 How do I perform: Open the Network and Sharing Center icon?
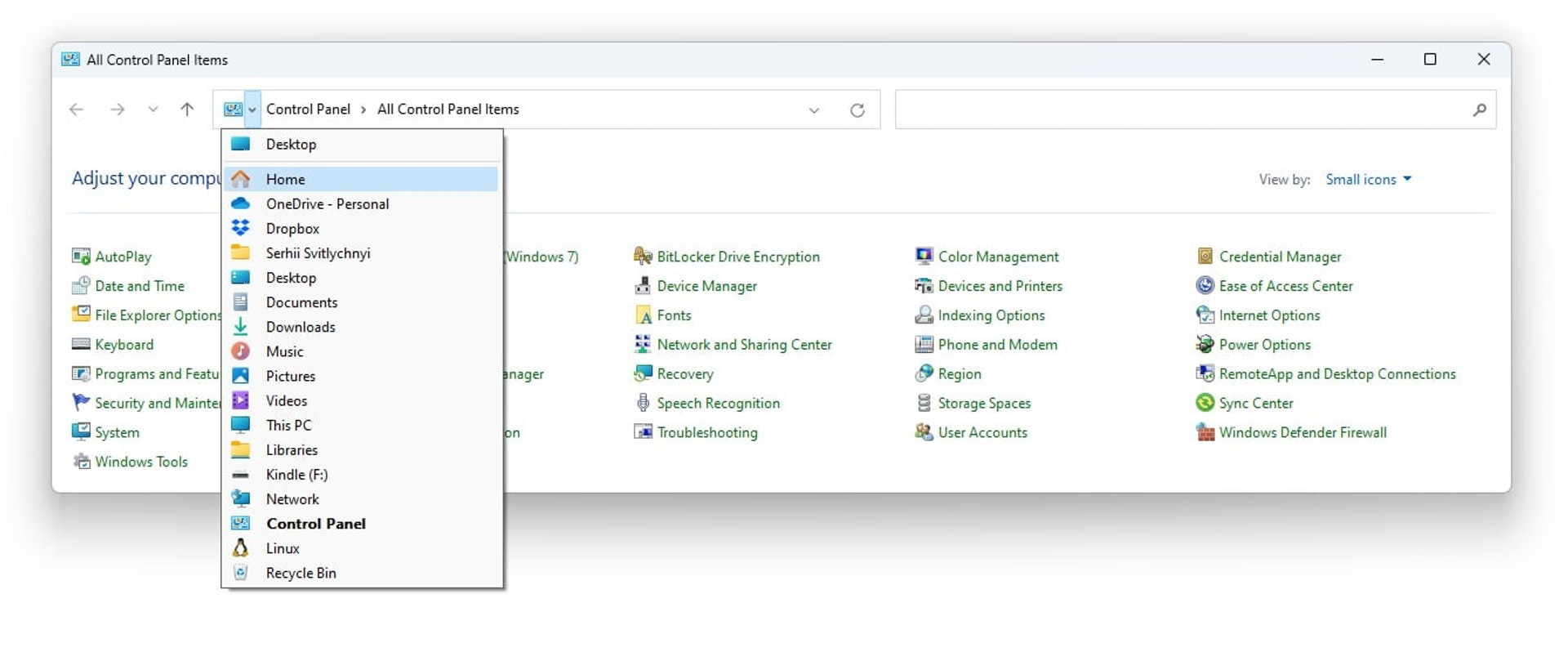pyautogui.click(x=643, y=345)
